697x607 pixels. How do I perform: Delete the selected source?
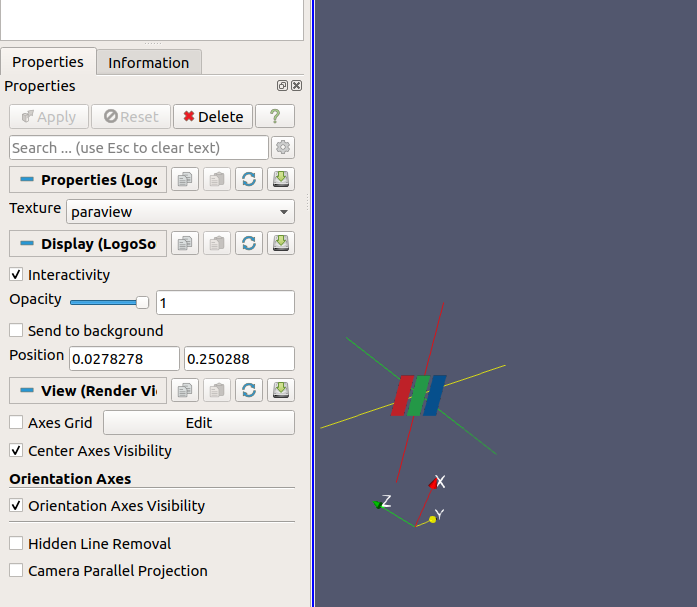pyautogui.click(x=213, y=116)
